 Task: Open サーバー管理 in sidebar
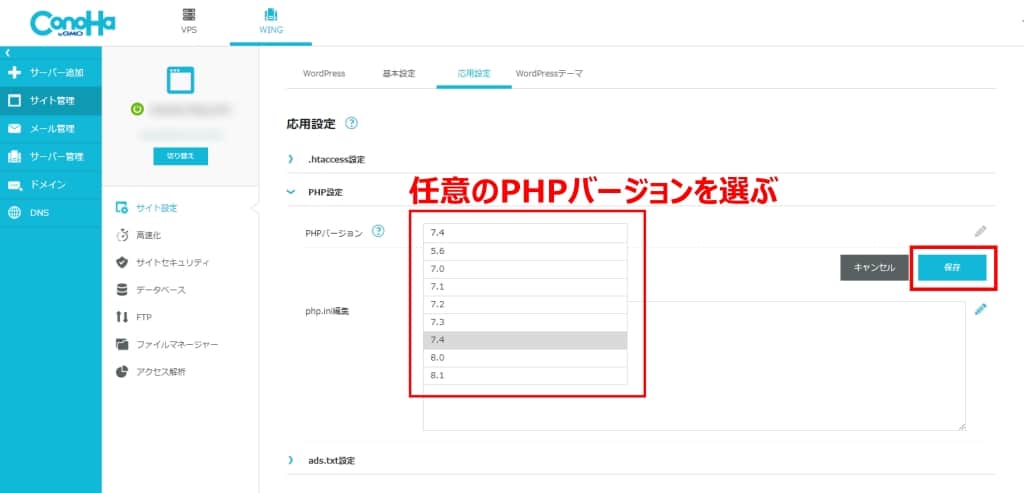coord(50,157)
